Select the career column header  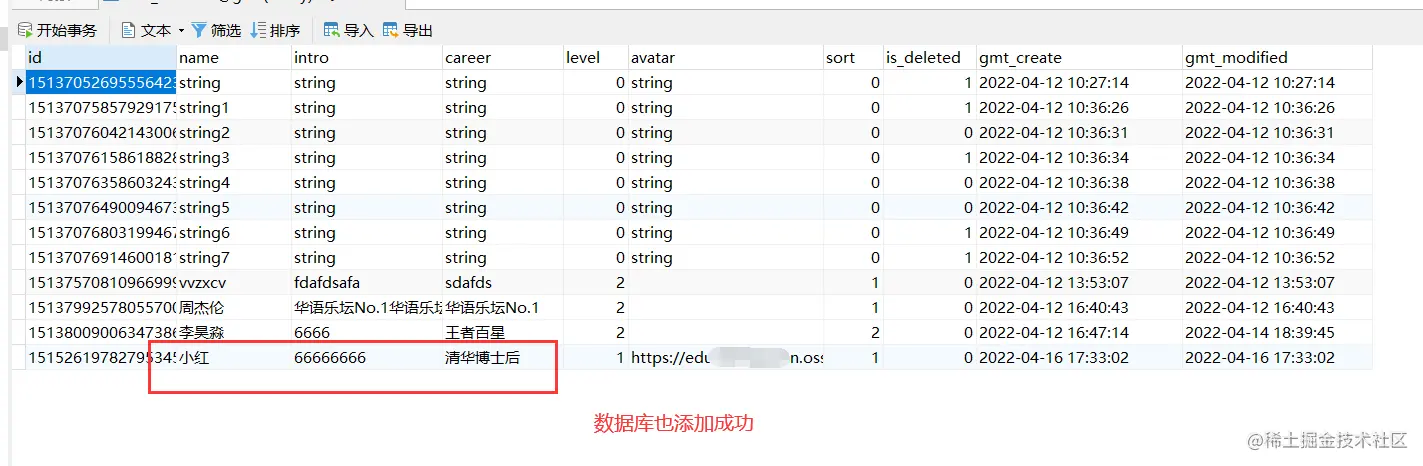pyautogui.click(x=502, y=57)
